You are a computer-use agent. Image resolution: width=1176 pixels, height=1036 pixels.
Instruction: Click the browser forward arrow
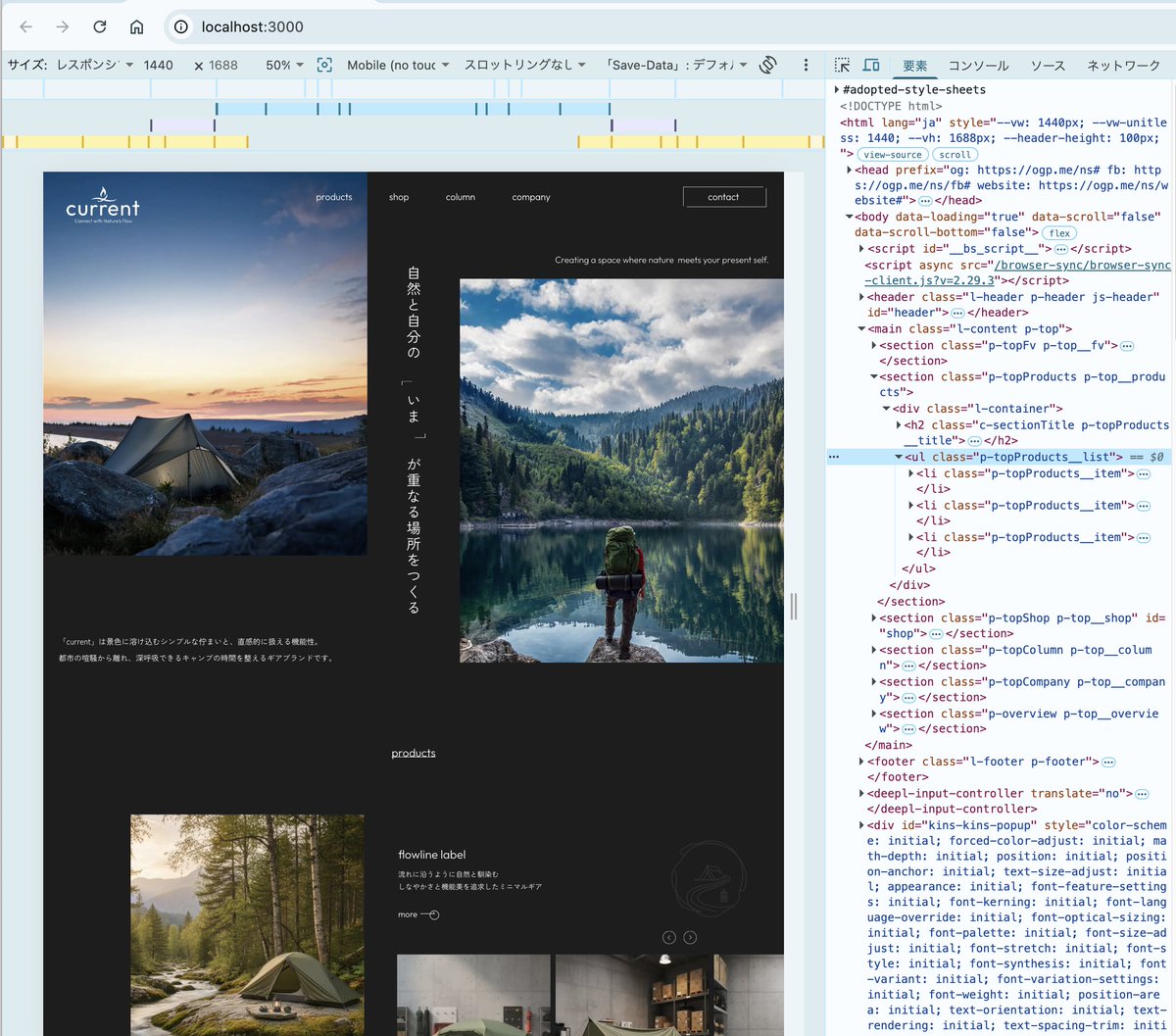pyautogui.click(x=63, y=26)
